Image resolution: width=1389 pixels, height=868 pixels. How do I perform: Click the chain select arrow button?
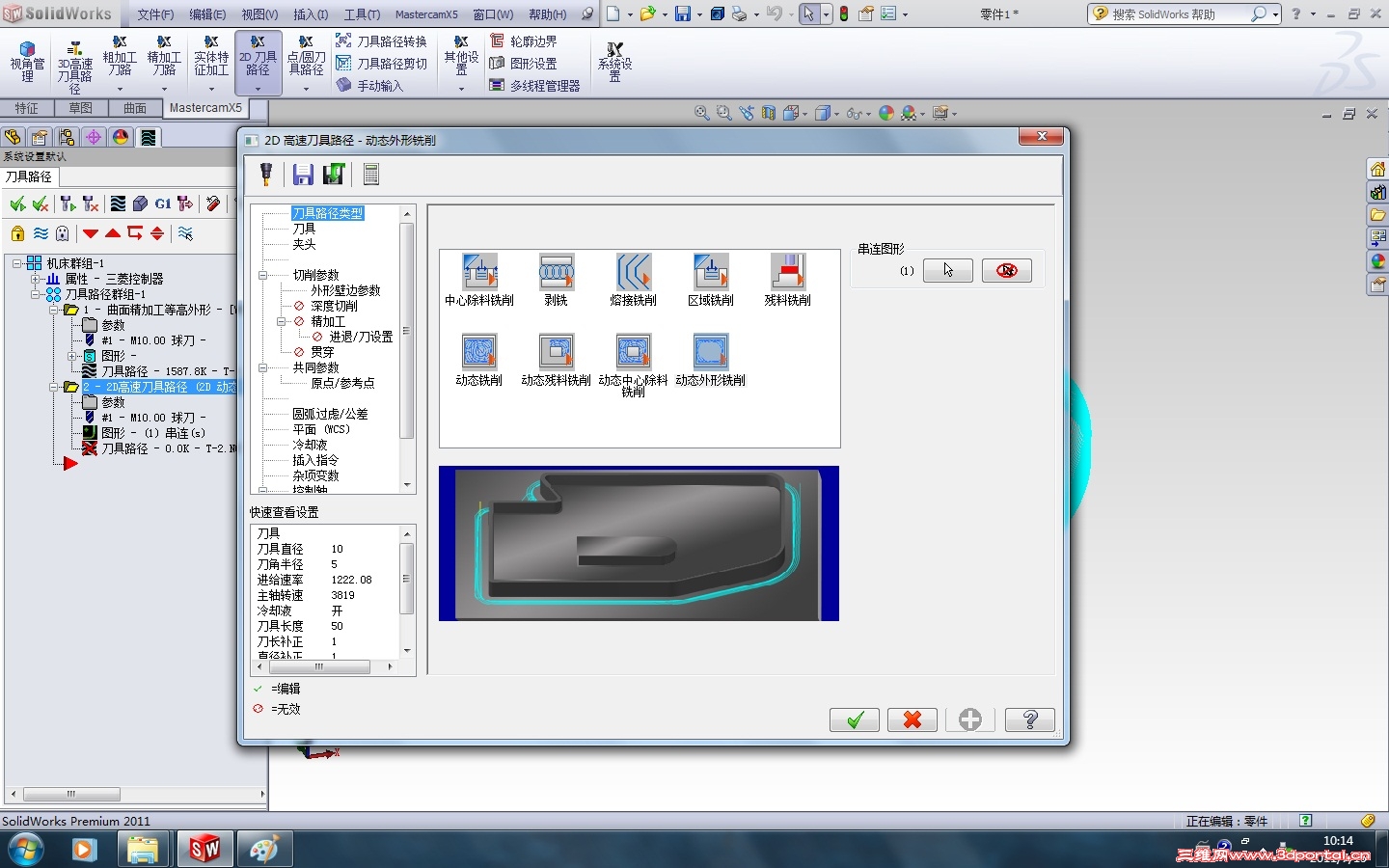947,271
